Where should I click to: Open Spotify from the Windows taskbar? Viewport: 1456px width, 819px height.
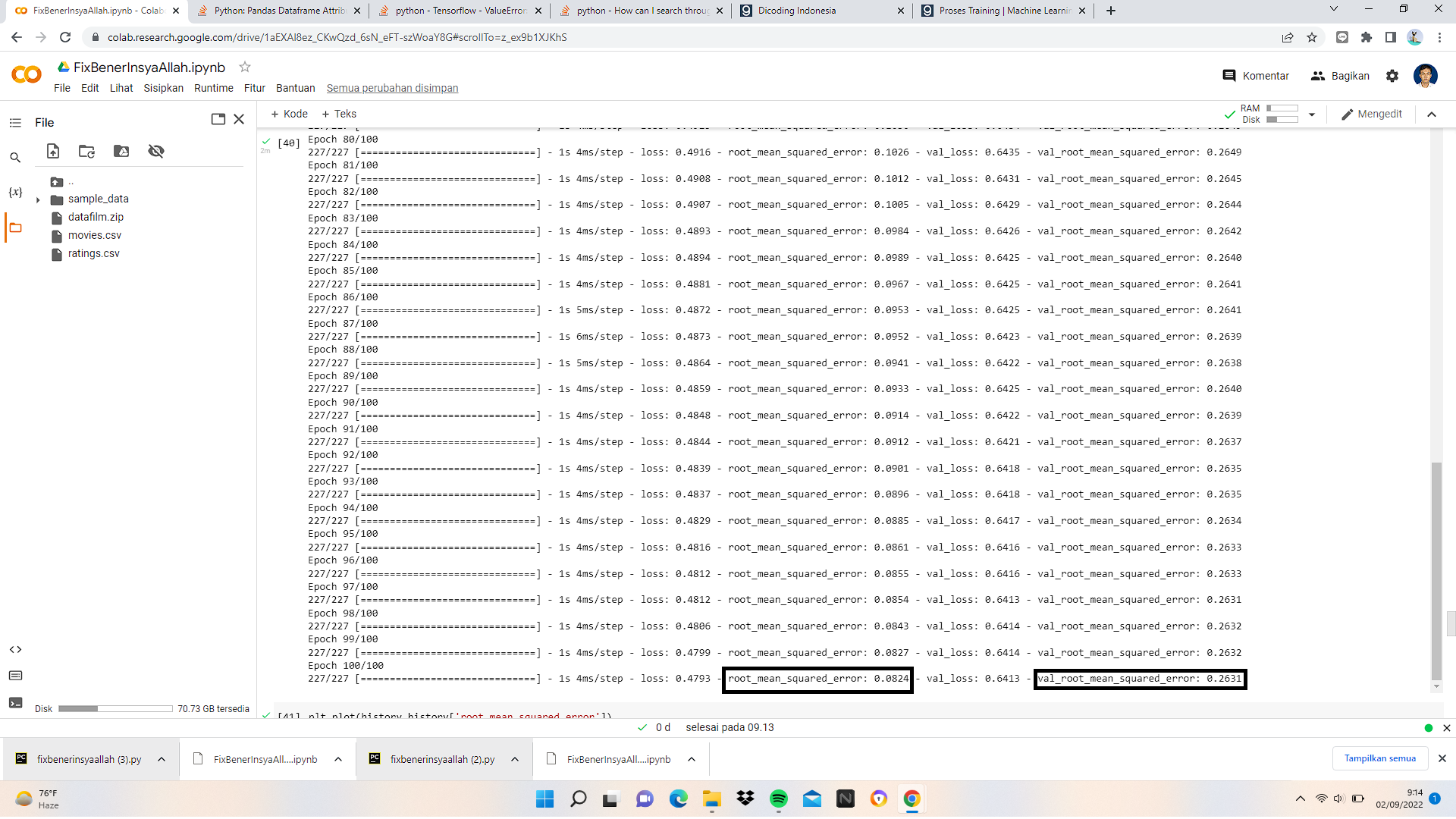pyautogui.click(x=778, y=799)
